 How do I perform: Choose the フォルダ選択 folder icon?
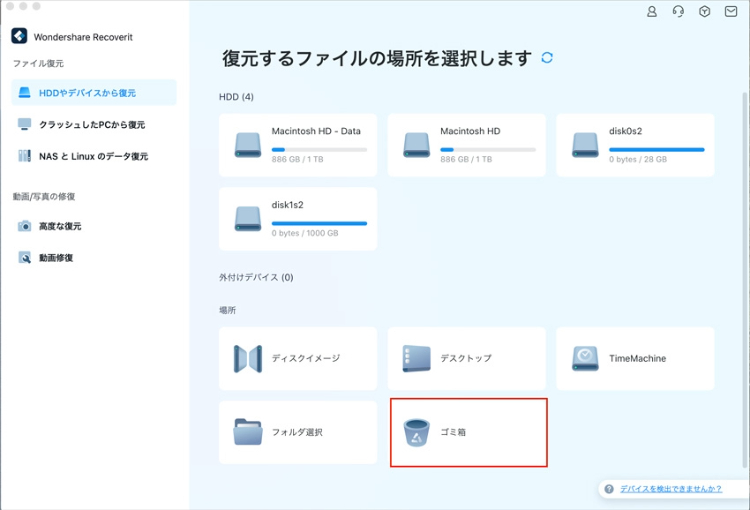coord(248,432)
